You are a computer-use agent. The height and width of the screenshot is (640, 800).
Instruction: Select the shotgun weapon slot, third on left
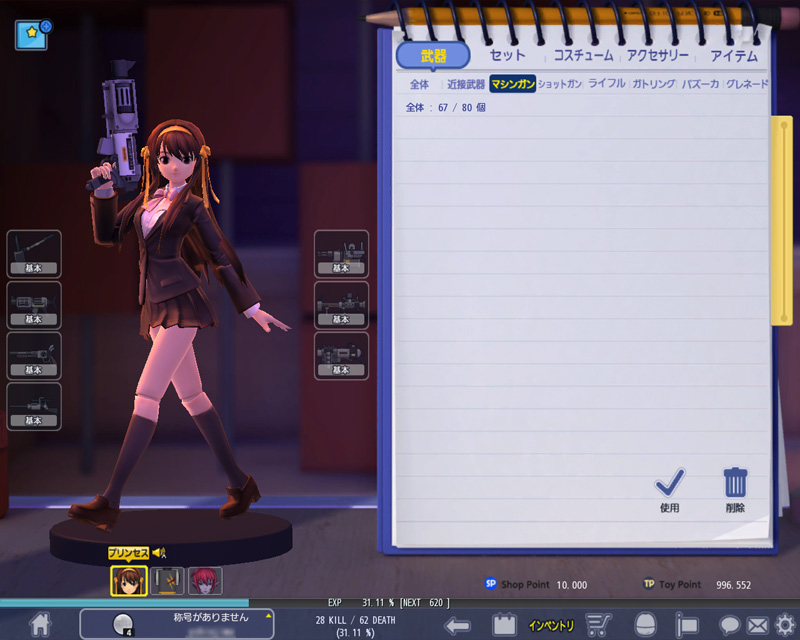coord(34,356)
